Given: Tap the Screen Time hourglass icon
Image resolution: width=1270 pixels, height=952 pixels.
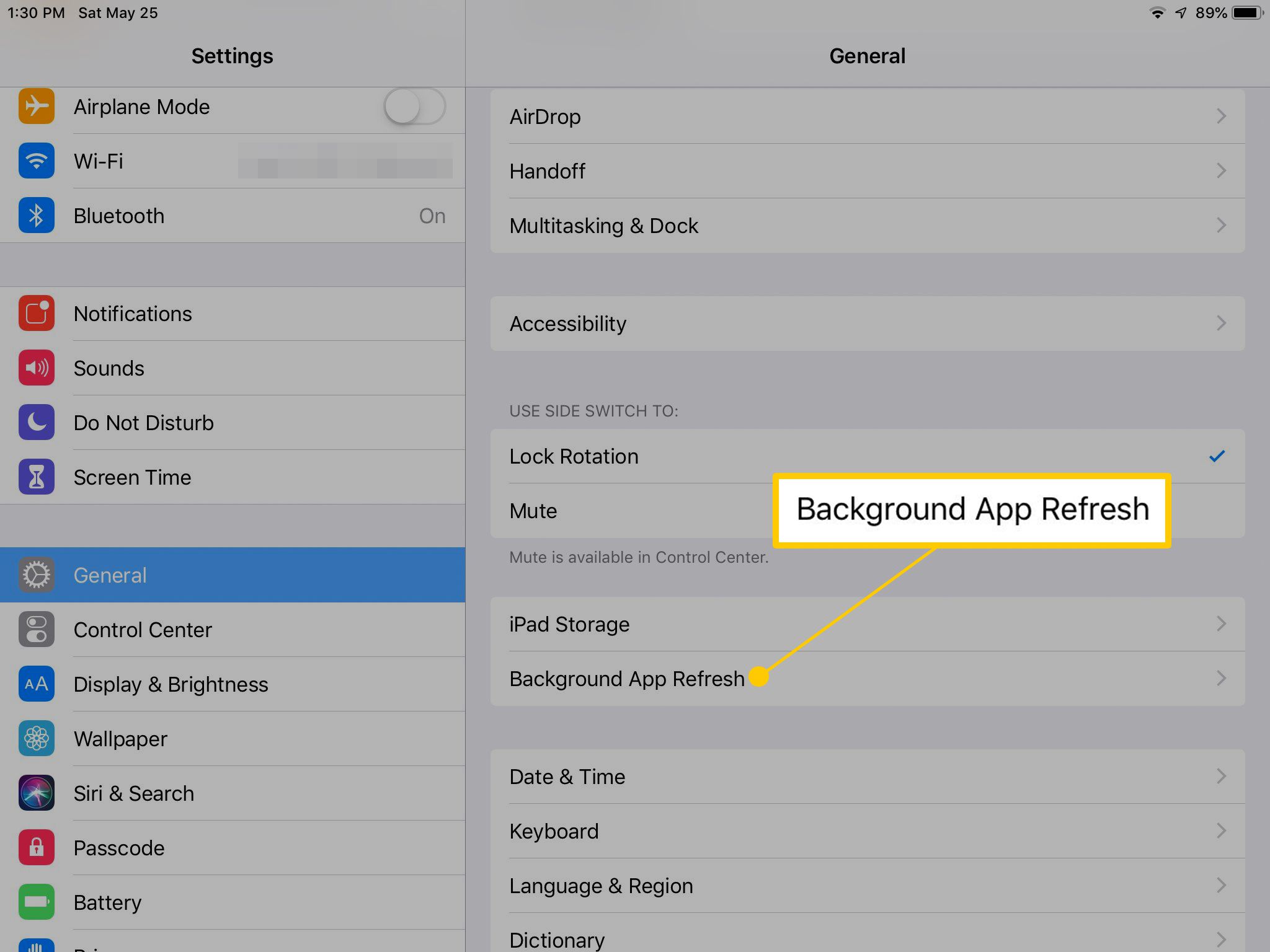Looking at the screenshot, I should point(37,477).
